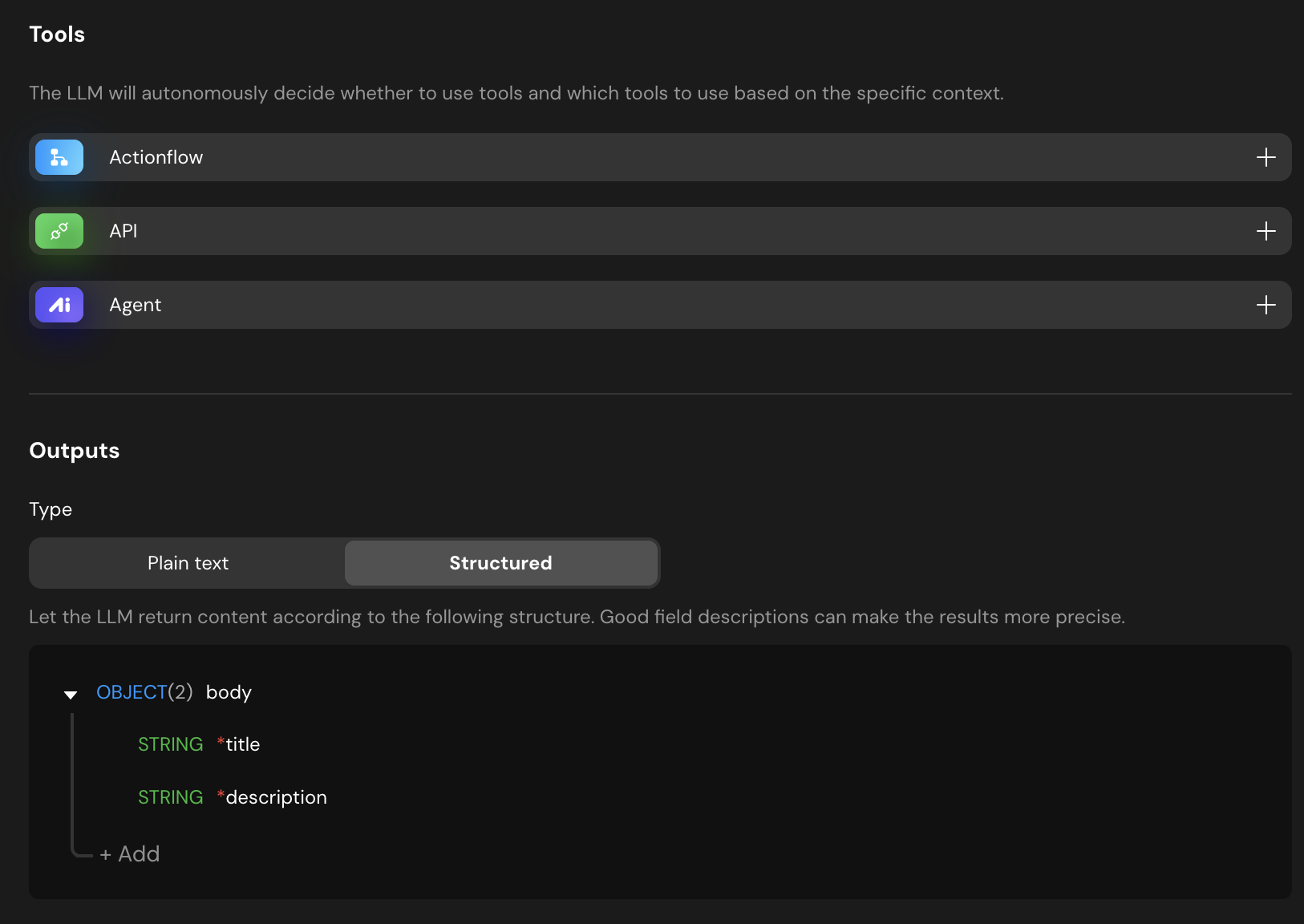Click the purple Agent AI icon

click(59, 305)
